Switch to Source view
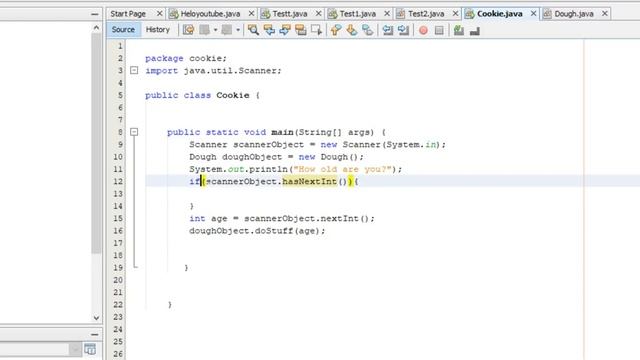640x360 pixels. tap(123, 30)
